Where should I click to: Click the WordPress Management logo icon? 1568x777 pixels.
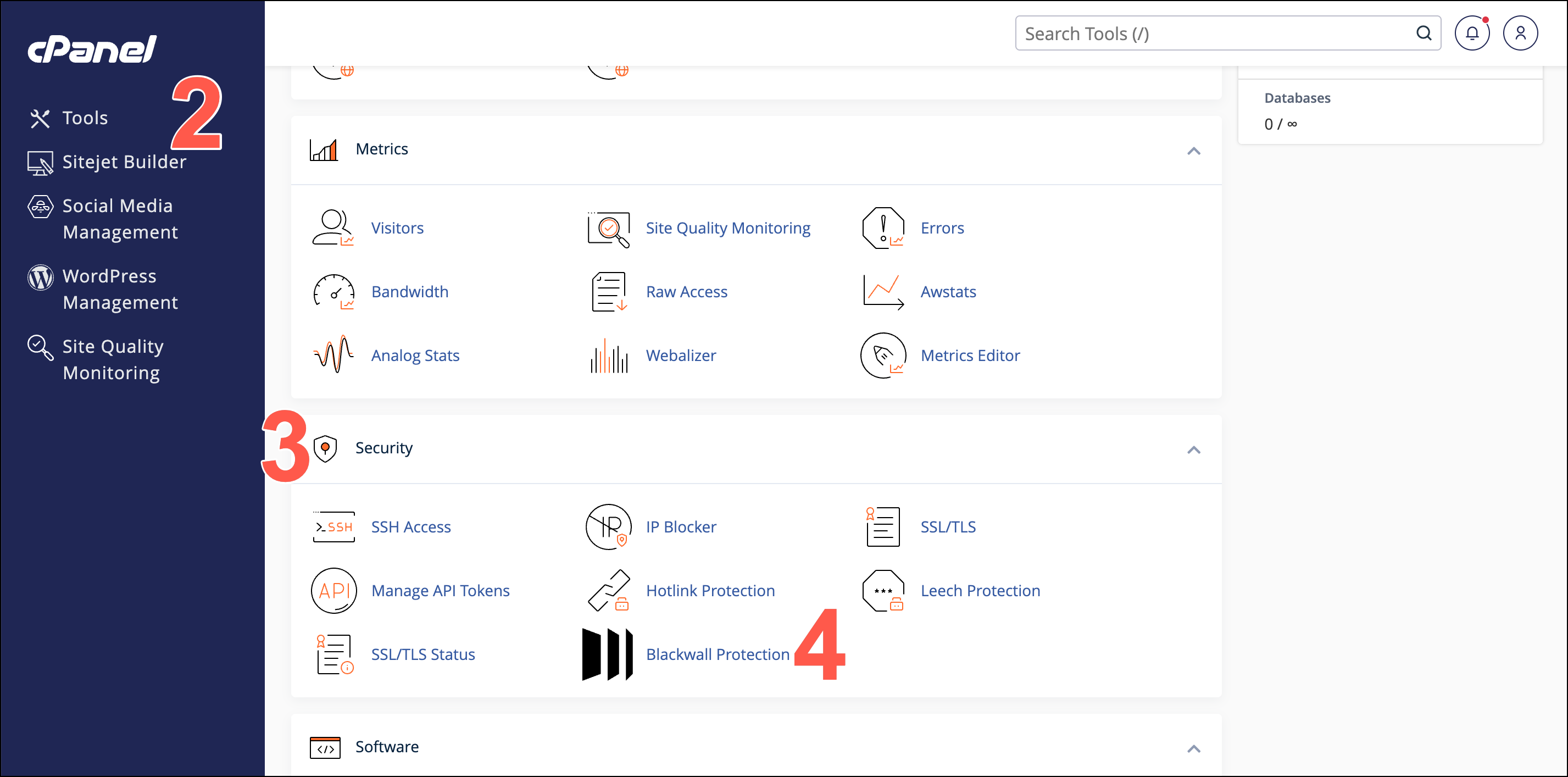40,277
